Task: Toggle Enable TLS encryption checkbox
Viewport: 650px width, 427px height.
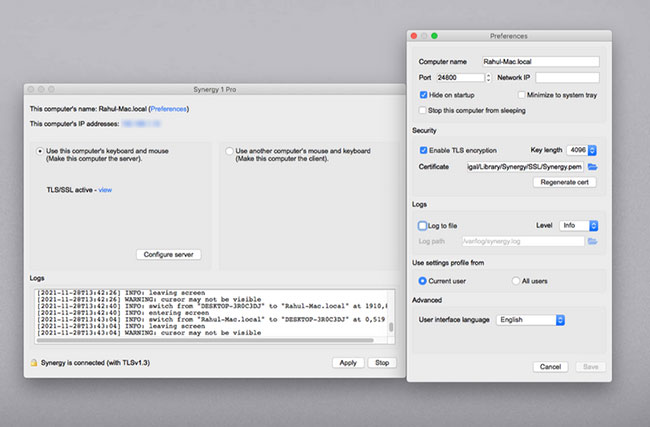Action: [424, 149]
